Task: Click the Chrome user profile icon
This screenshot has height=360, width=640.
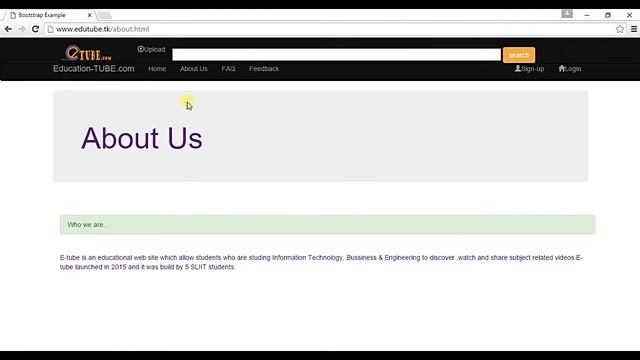Action: [567, 14]
